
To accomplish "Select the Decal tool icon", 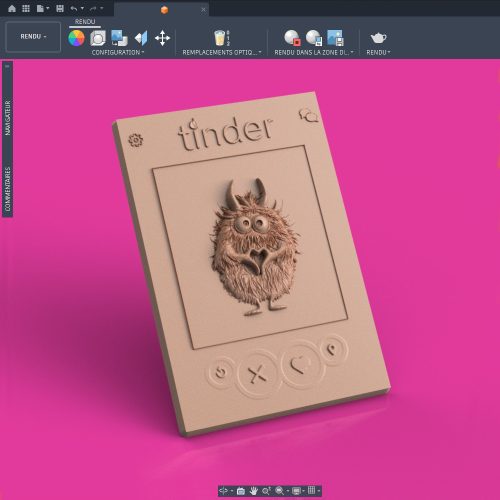I will 119,38.
